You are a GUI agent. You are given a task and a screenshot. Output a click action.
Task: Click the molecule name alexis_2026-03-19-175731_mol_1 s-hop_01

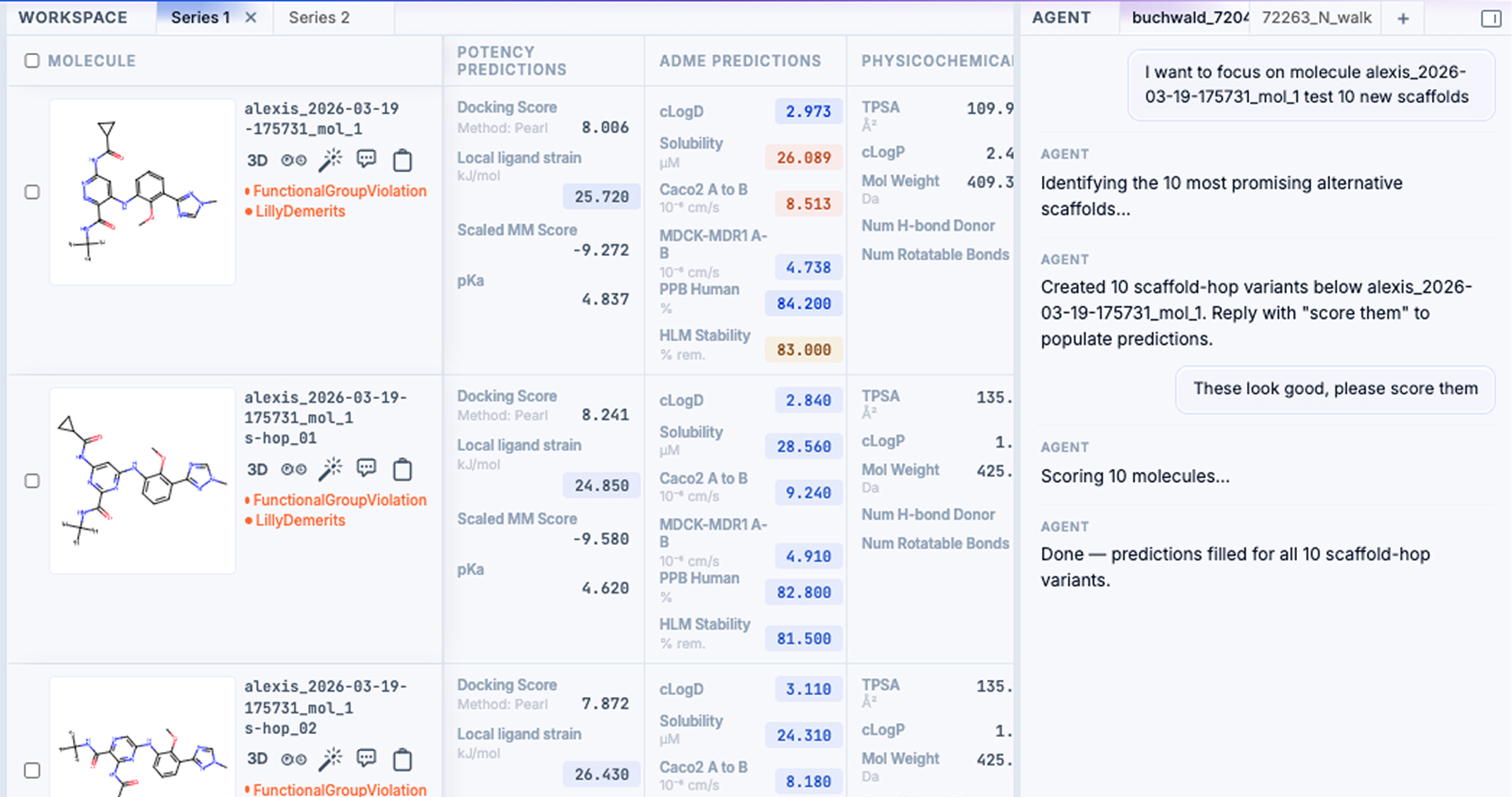click(326, 418)
